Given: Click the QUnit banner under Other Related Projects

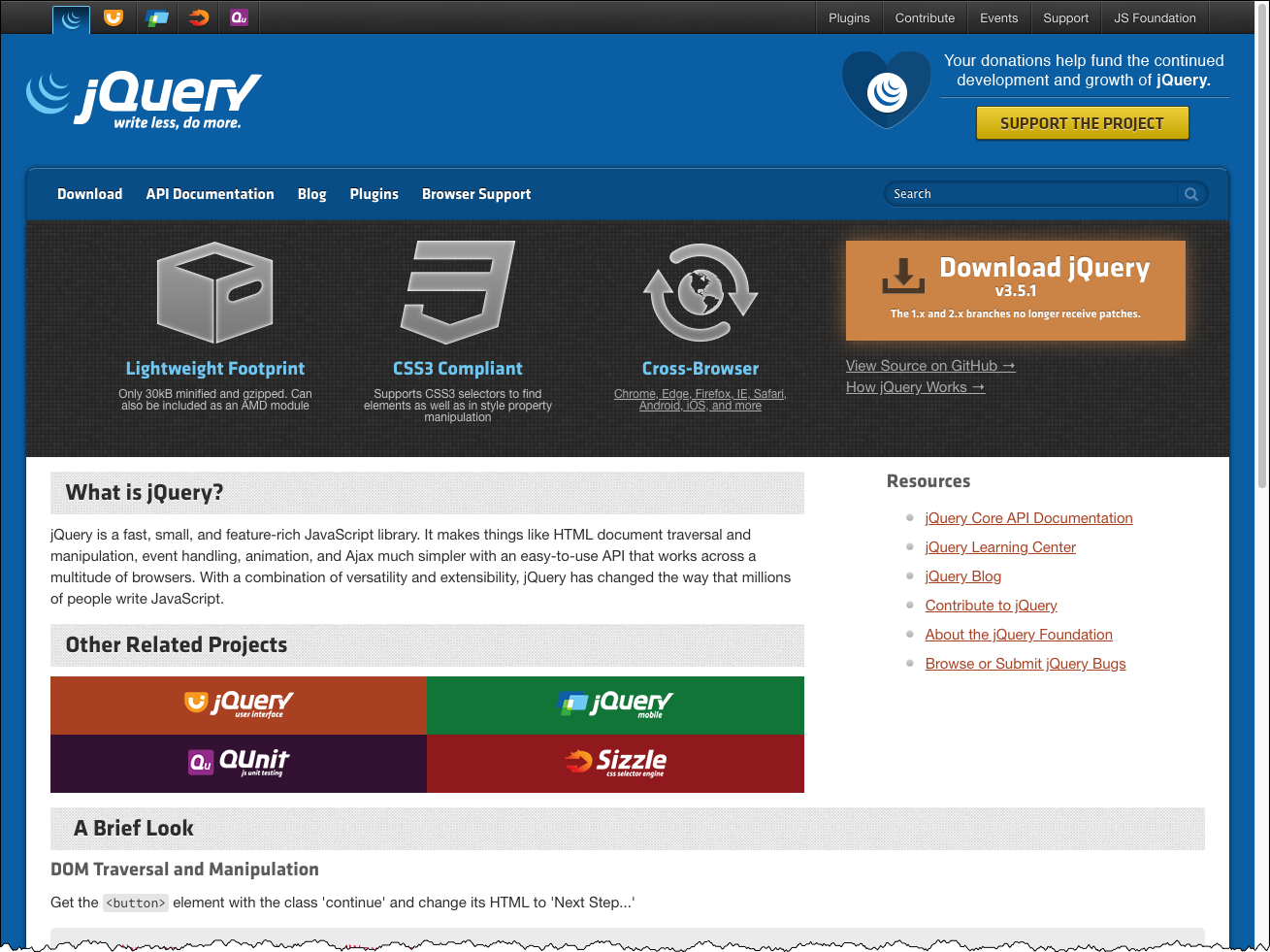Looking at the screenshot, I should click(x=238, y=764).
